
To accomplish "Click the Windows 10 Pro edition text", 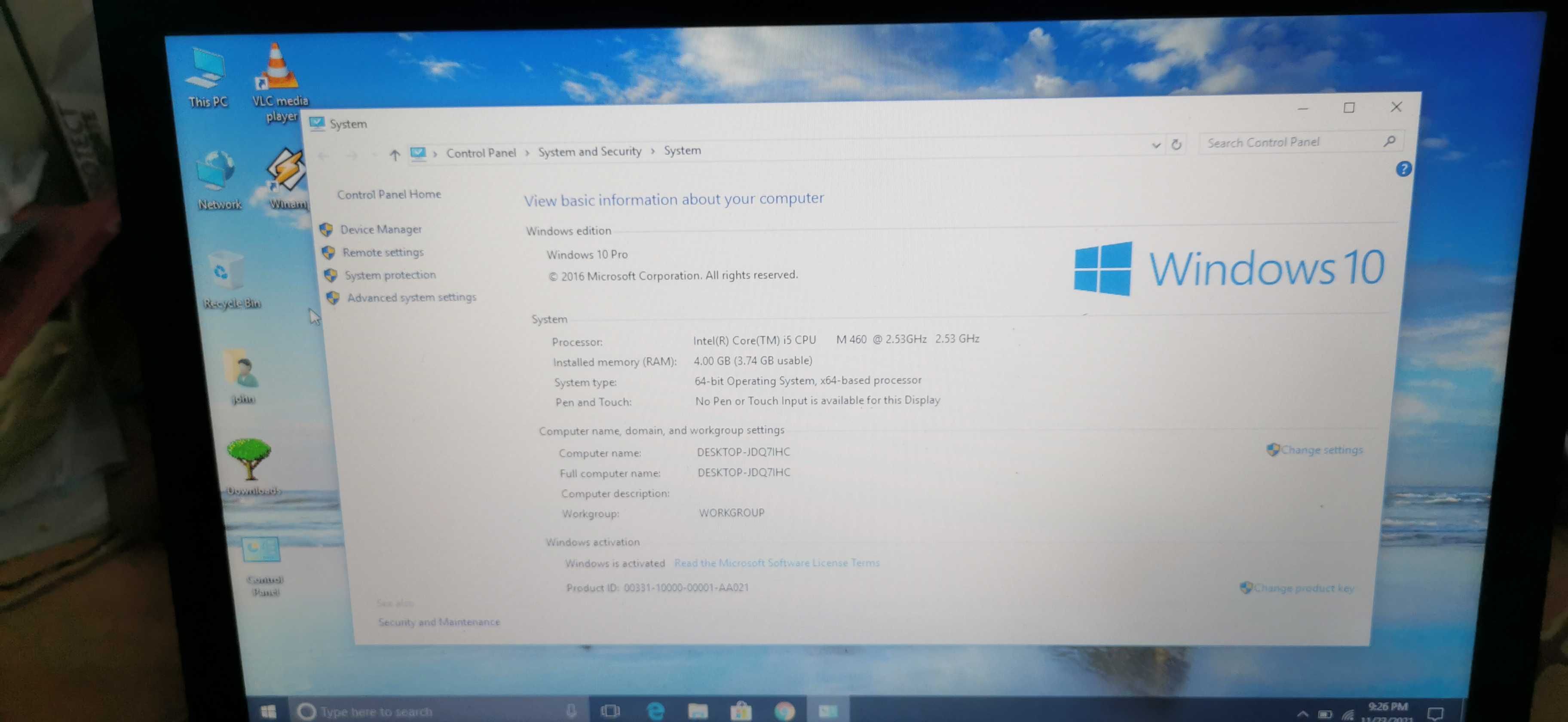I will [x=587, y=254].
